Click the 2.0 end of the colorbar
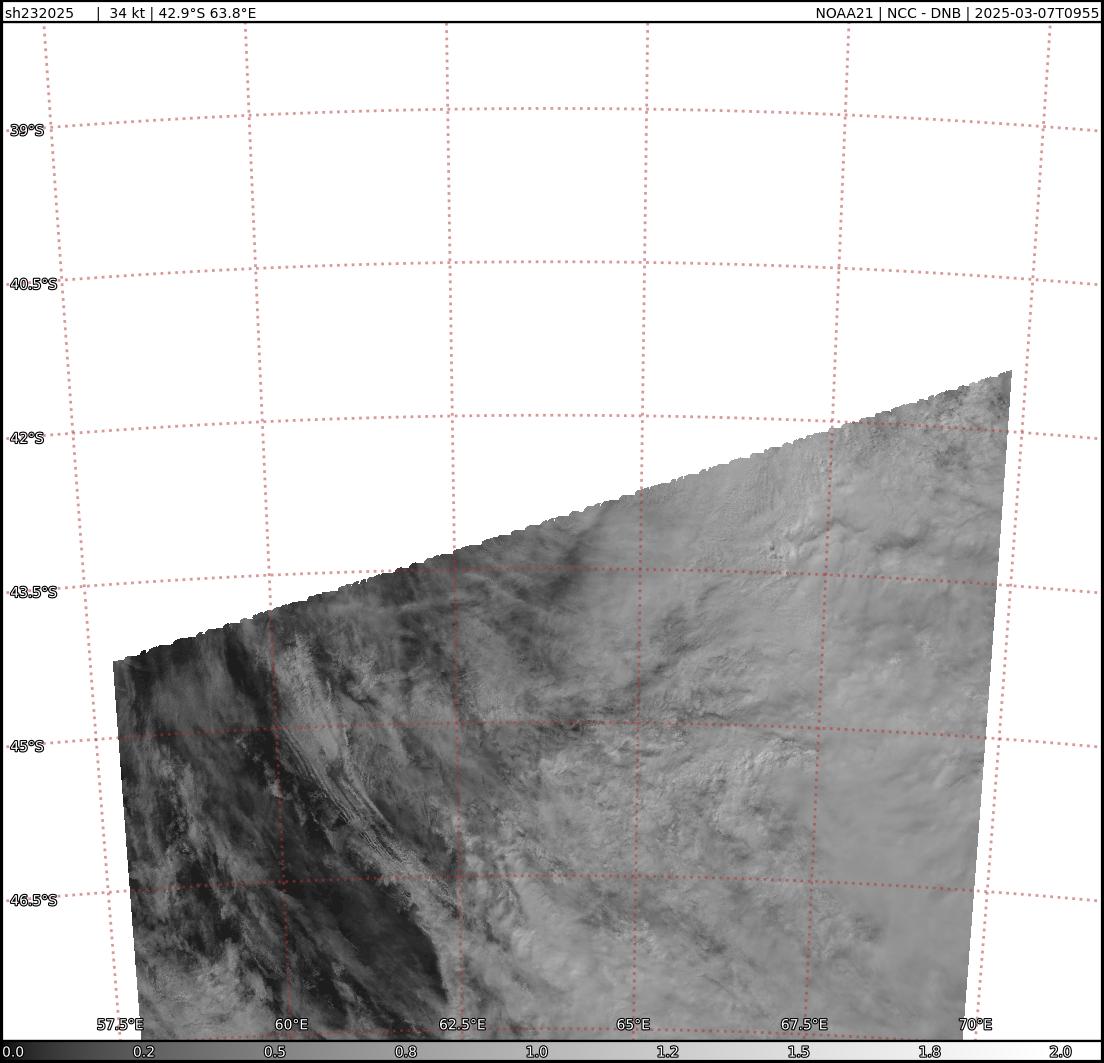 click(1060, 1052)
